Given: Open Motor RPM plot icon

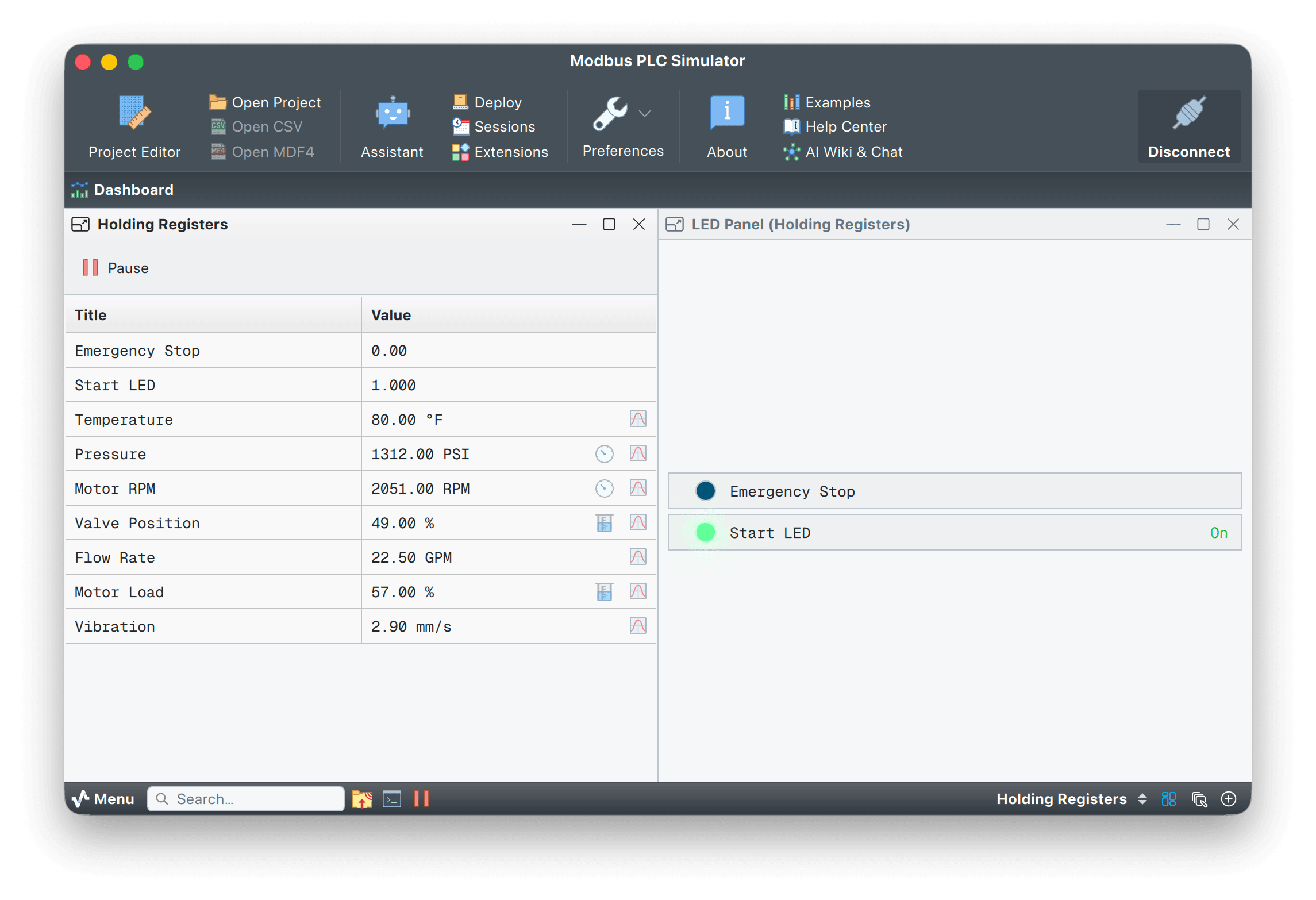Looking at the screenshot, I should point(638,488).
